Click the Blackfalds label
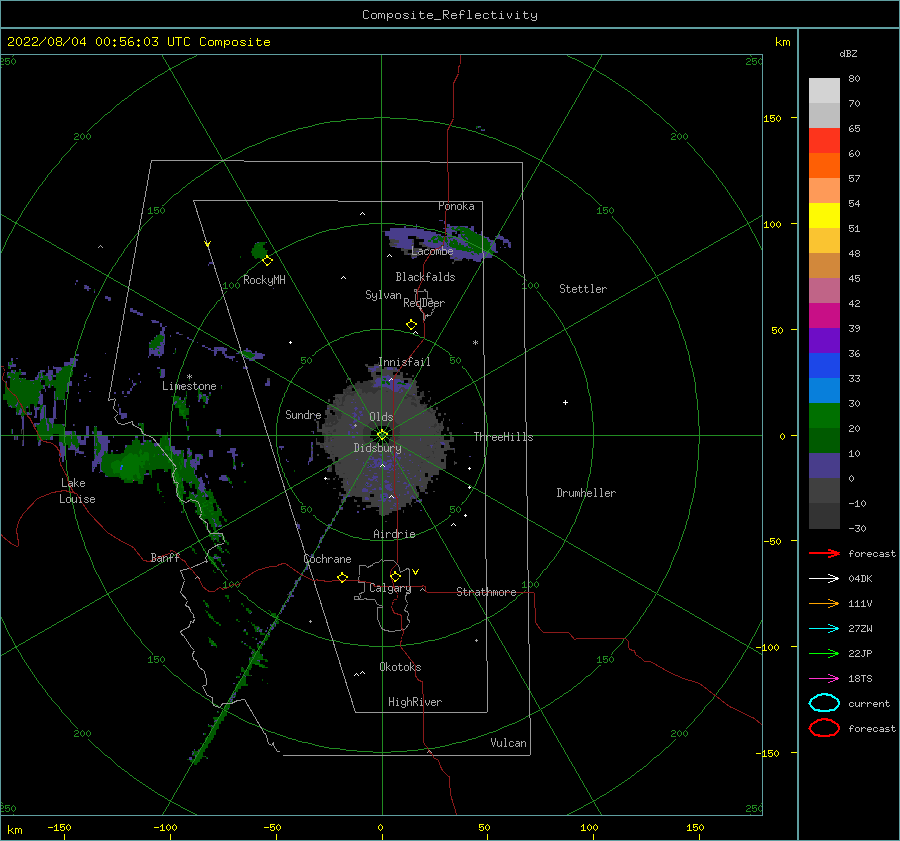 (425, 277)
